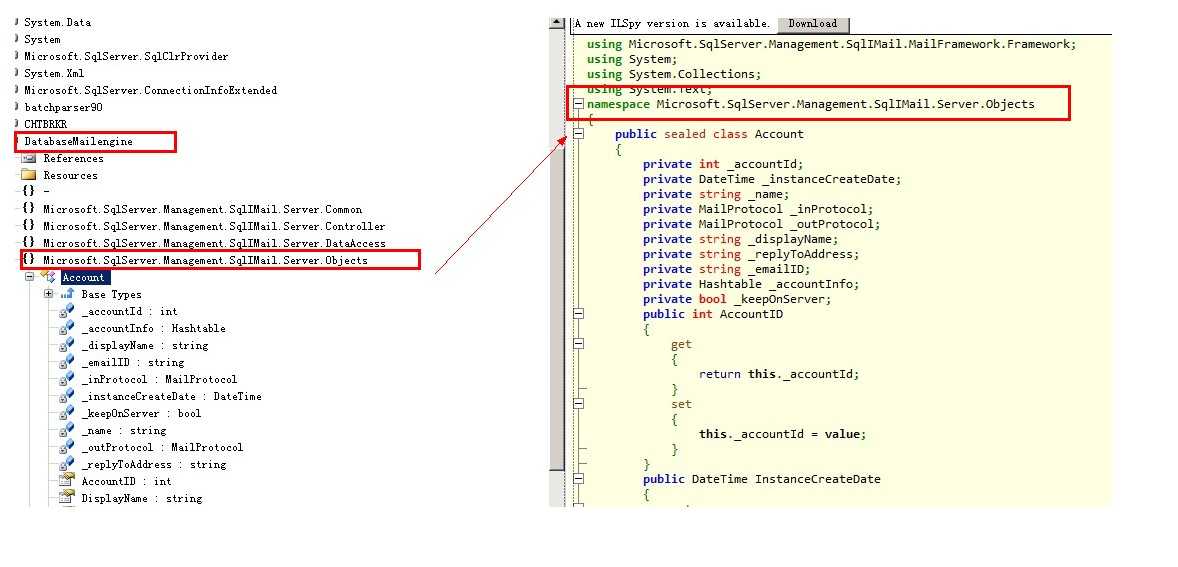Click the field icon of _outProtocol

coord(68,447)
